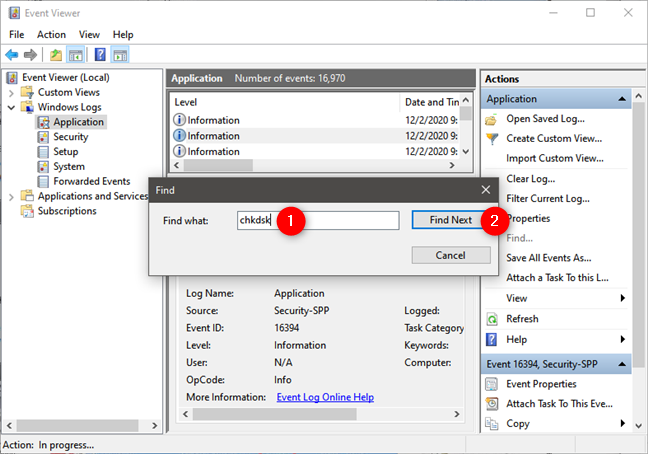Viewport: 648px width, 454px height.
Task: Toggle the Show/Hide Console Tree icon
Action: pyautogui.click(x=76, y=55)
